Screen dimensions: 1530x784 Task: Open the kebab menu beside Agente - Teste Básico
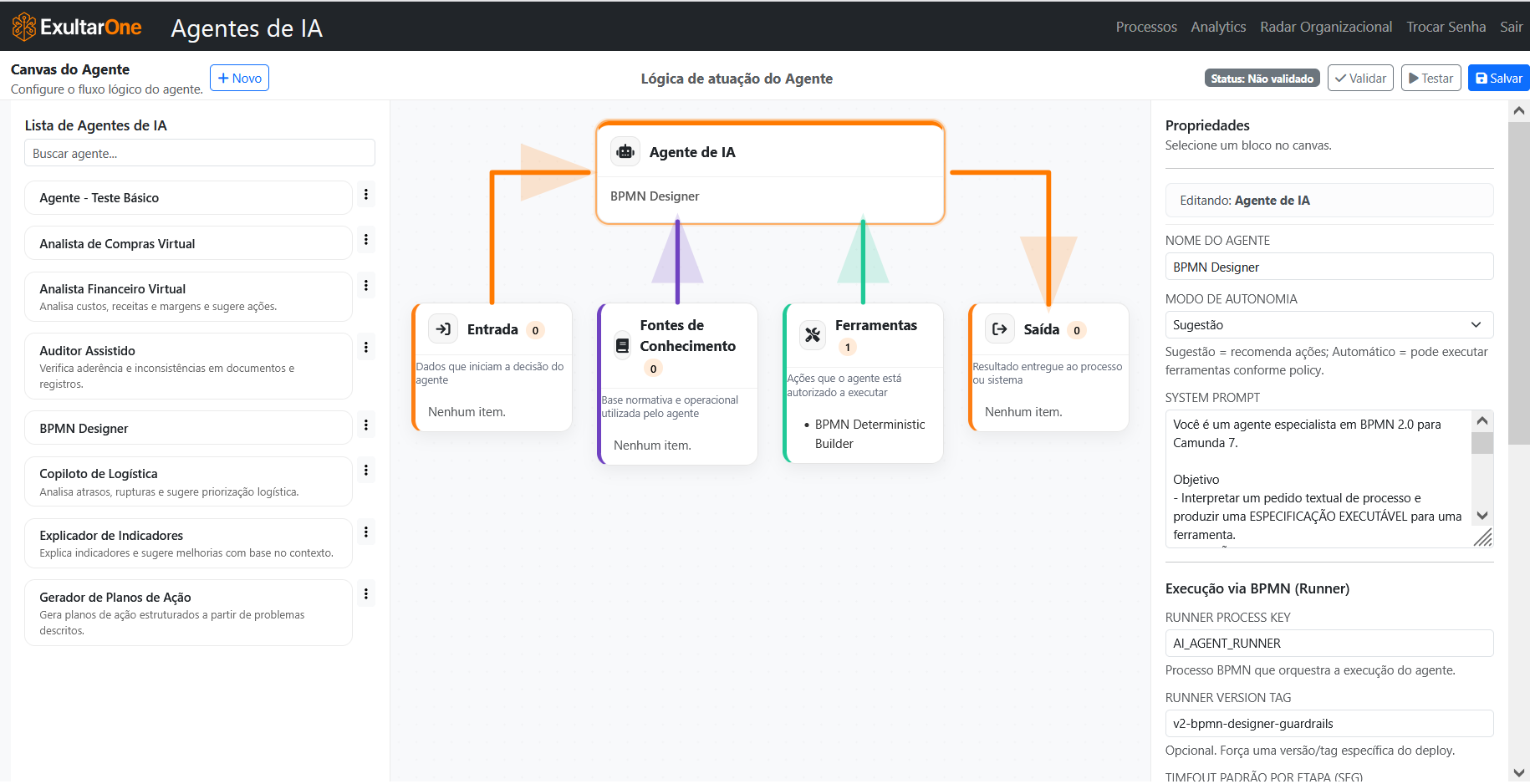tap(365, 194)
